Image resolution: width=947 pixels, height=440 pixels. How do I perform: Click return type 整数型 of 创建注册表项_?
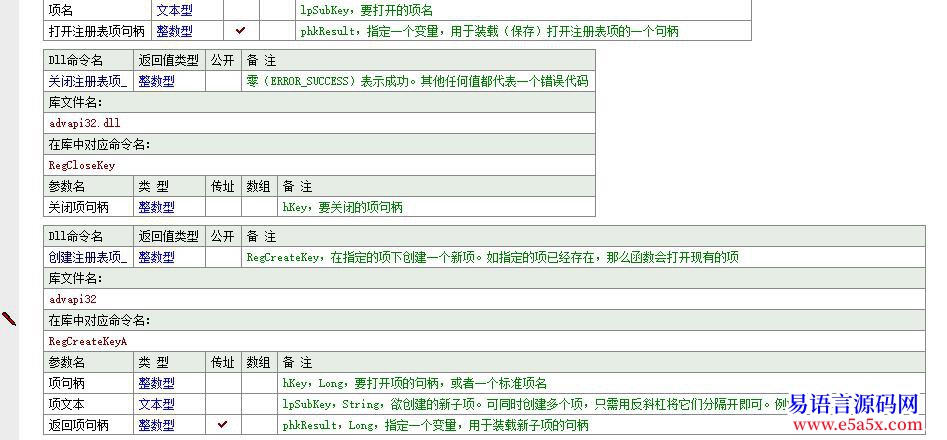tap(156, 257)
